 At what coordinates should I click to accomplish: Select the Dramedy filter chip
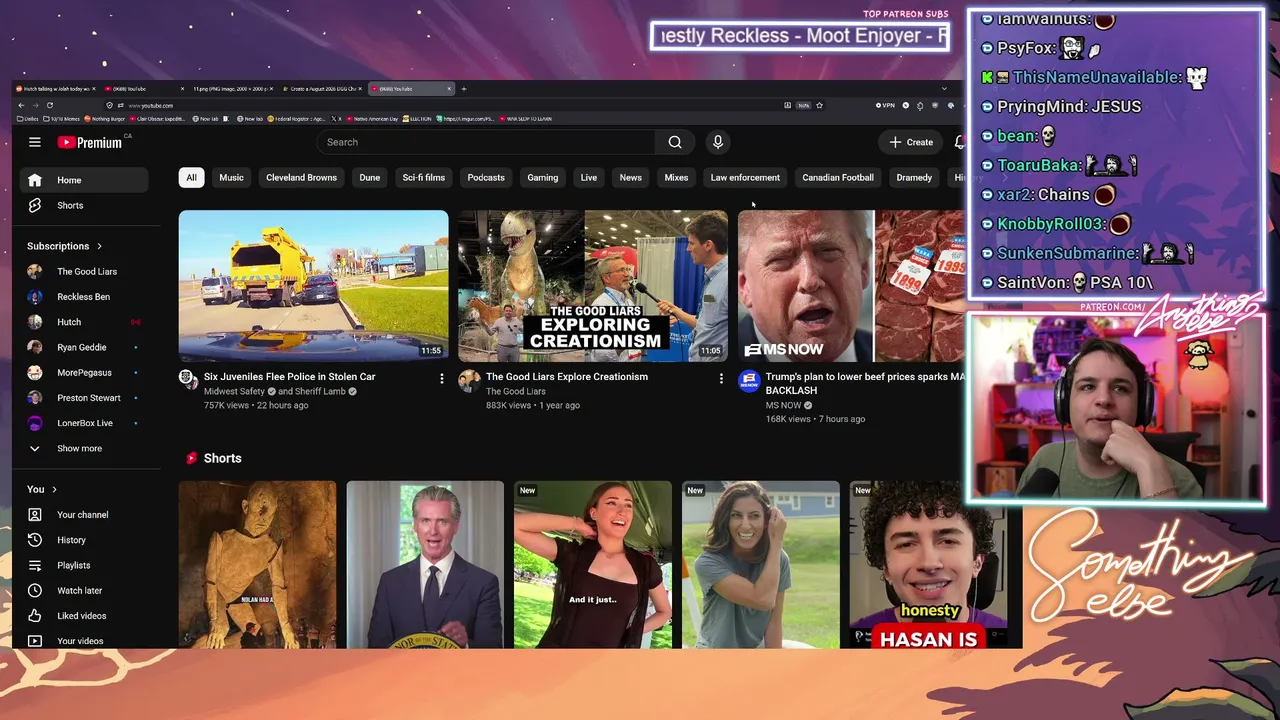914,178
